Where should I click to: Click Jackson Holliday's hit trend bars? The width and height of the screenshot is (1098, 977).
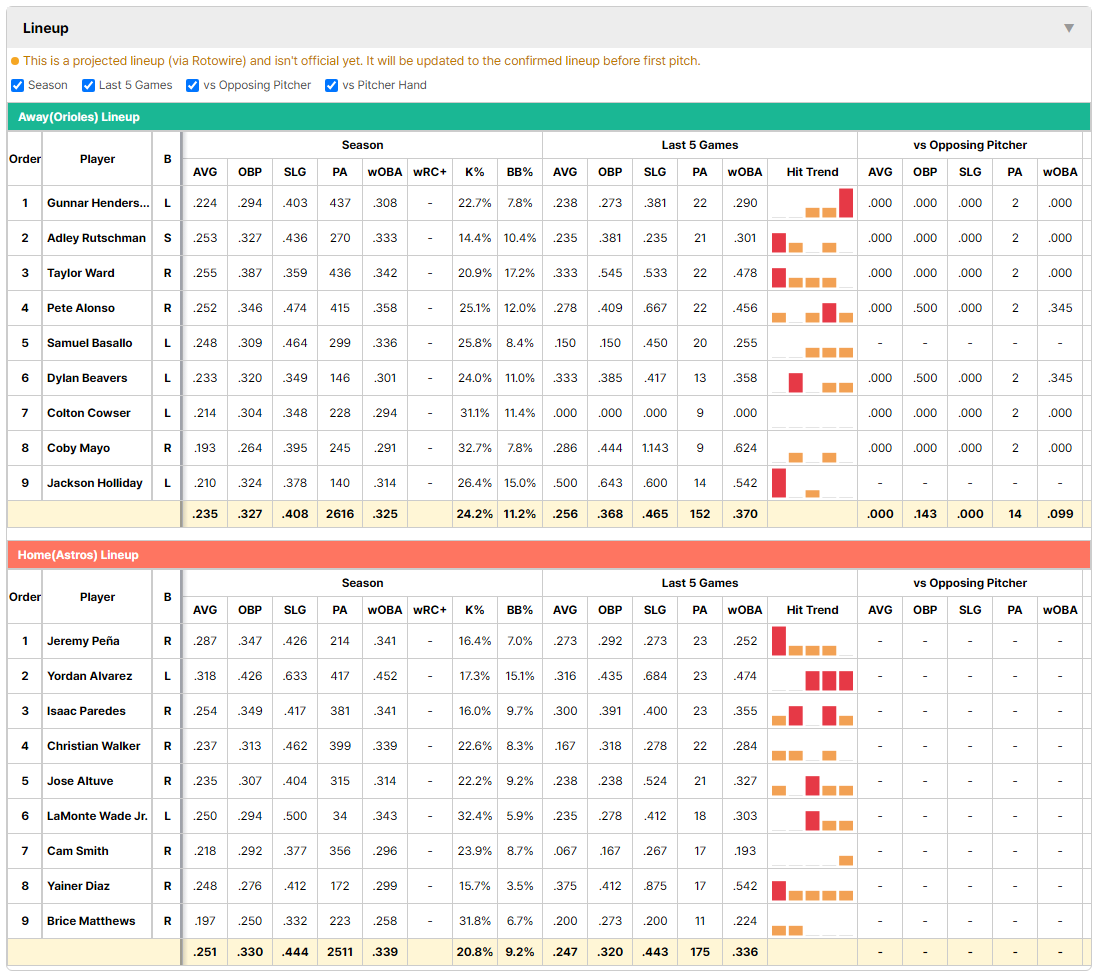tap(812, 483)
